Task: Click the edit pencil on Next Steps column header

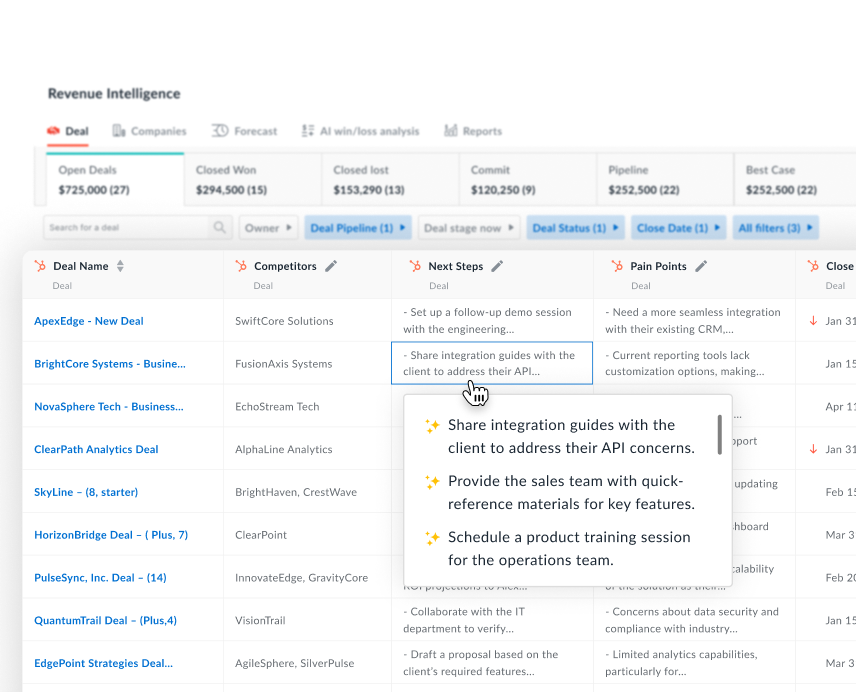Action: pos(497,267)
